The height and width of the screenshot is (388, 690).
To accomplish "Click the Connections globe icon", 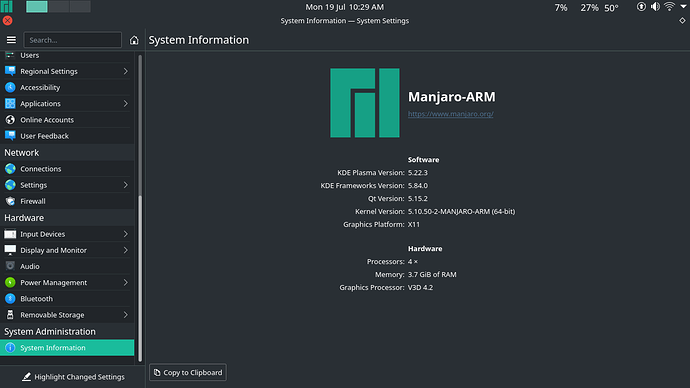I will [x=10, y=168].
